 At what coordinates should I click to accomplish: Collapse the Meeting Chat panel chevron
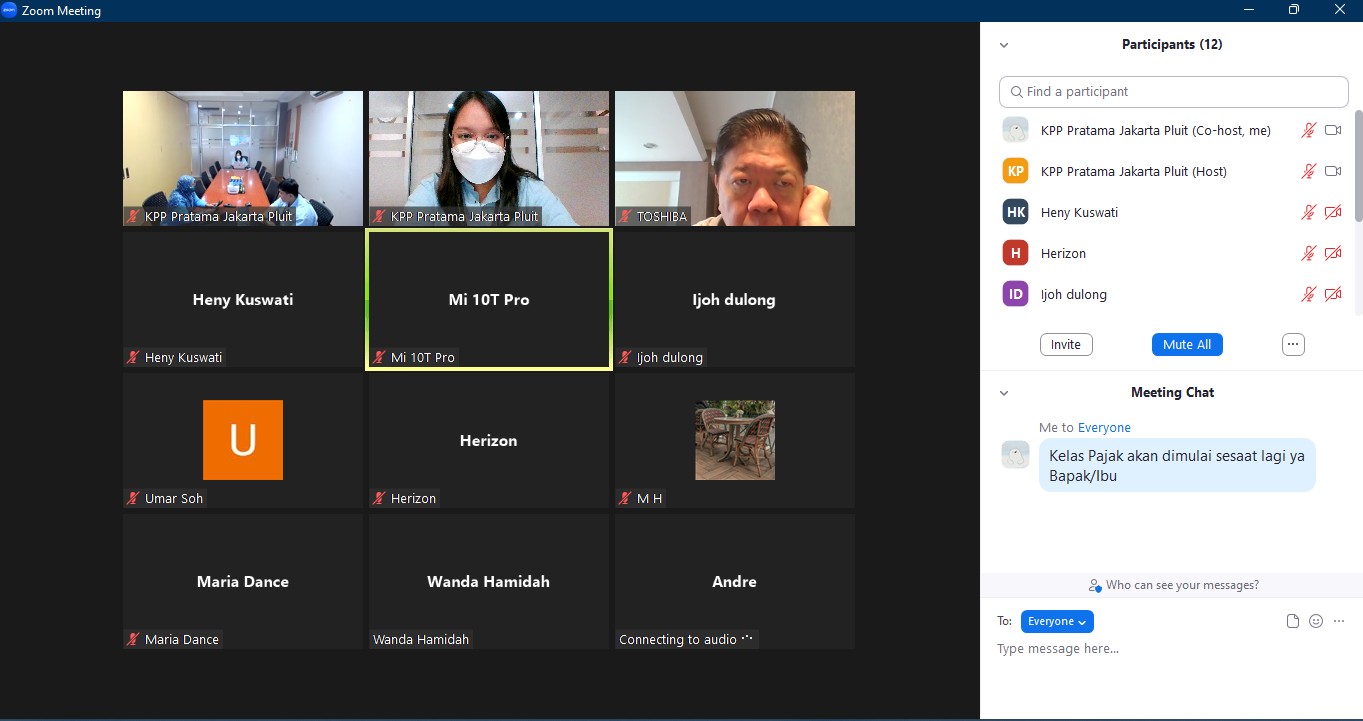coord(1004,393)
